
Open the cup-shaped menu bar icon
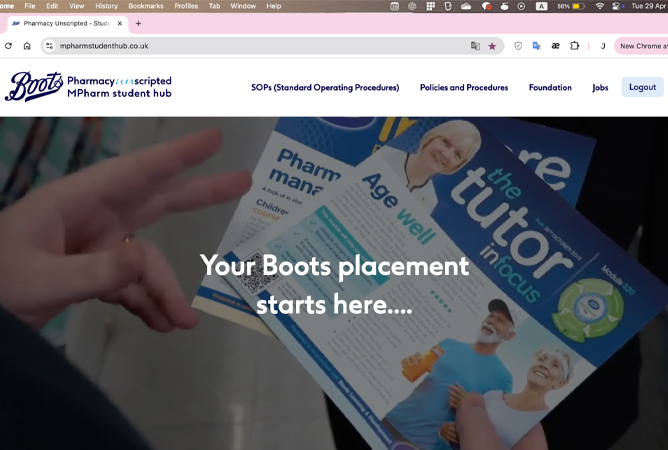point(448,6)
